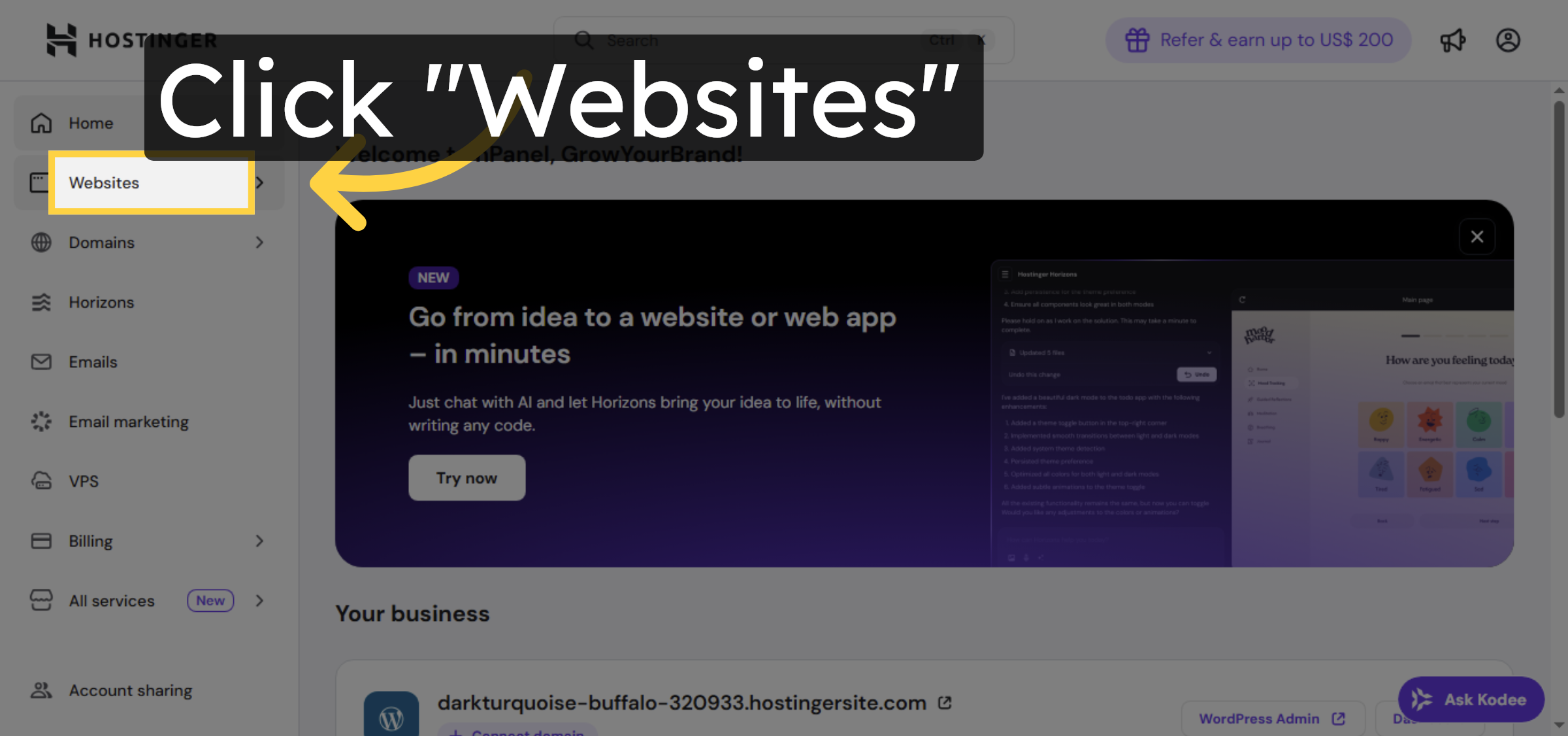This screenshot has width=1568, height=736.
Task: Select the Home icon in the sidebar
Action: (x=41, y=122)
